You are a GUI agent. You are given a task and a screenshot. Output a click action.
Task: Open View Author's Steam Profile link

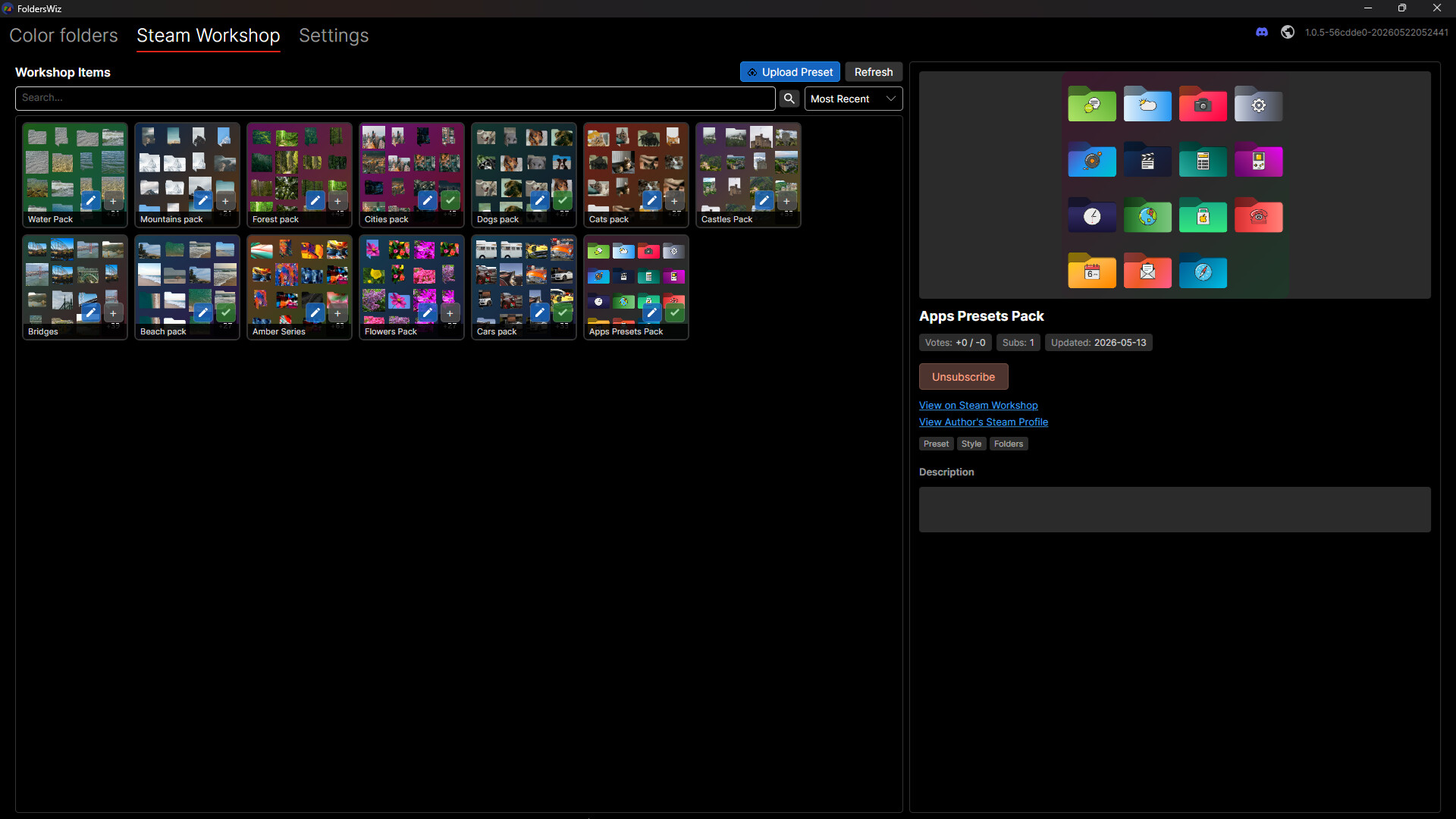[984, 422]
